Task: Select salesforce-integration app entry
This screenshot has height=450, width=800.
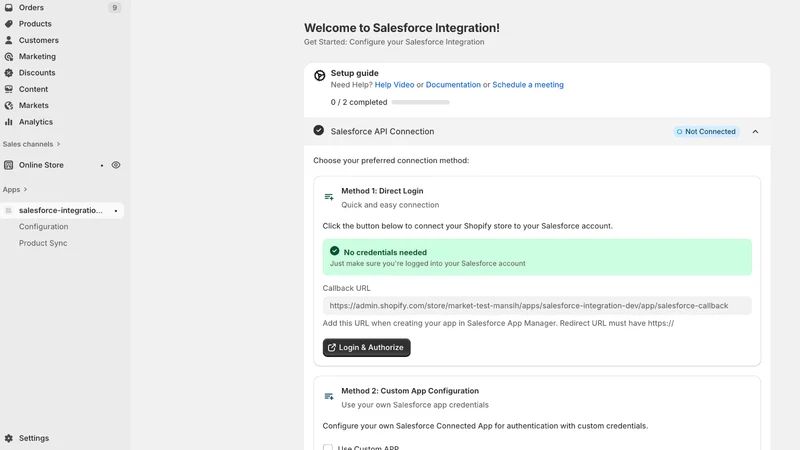Action: pyautogui.click(x=62, y=211)
